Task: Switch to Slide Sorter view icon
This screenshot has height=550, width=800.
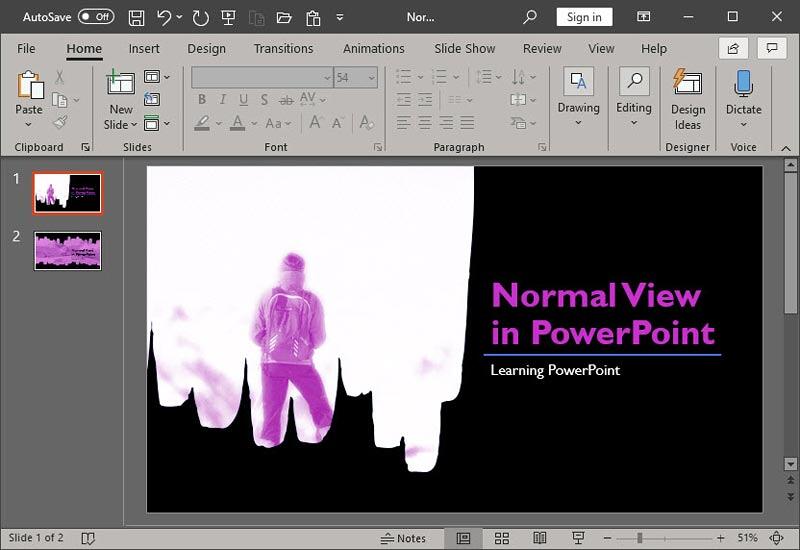Action: tap(502, 538)
